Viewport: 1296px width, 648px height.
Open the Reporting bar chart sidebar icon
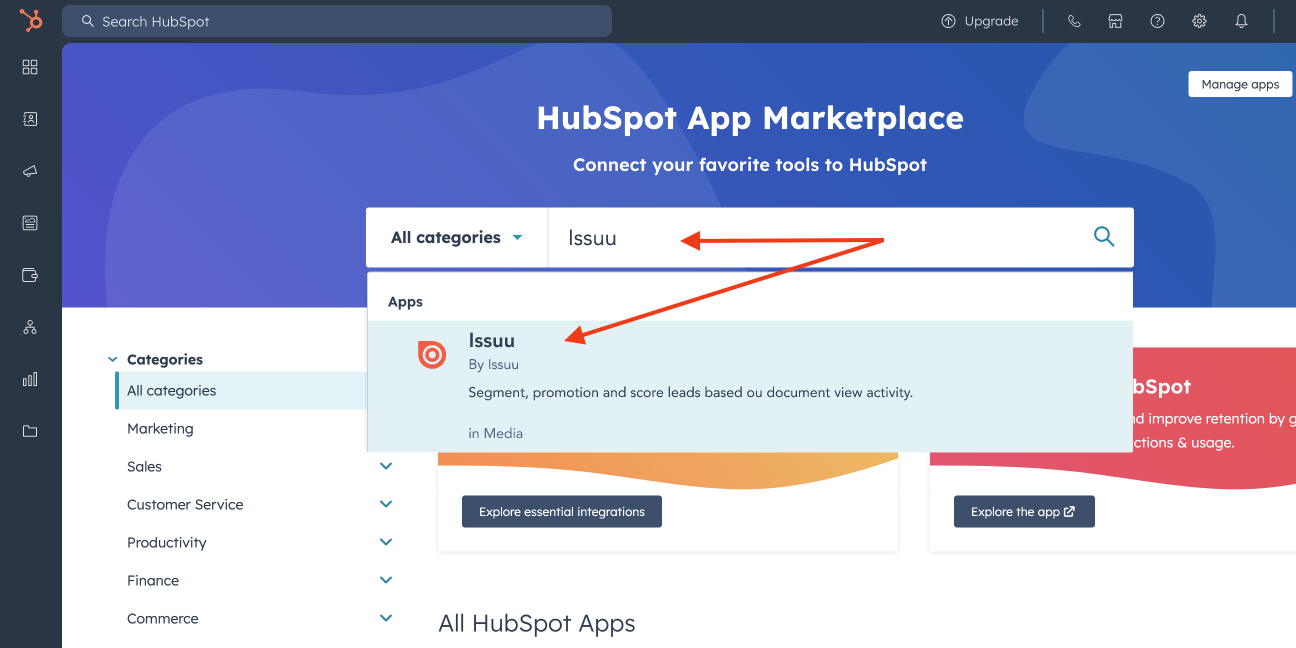point(30,379)
